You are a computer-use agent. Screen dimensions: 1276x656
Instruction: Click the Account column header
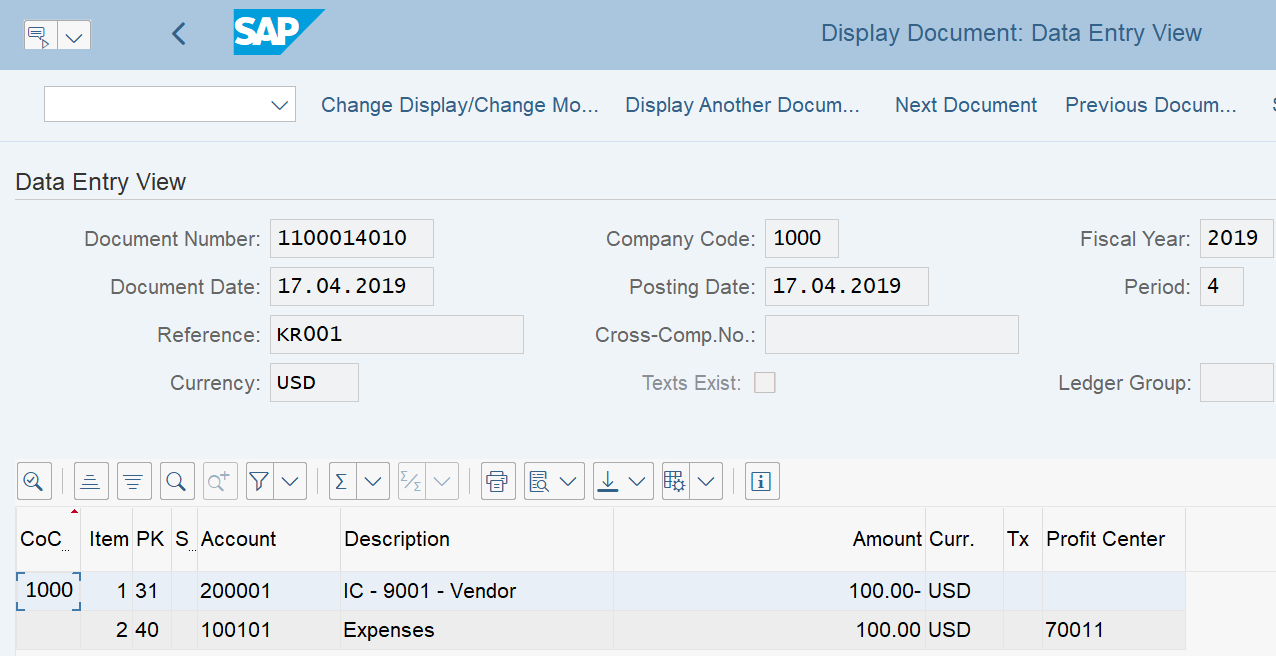pos(269,539)
